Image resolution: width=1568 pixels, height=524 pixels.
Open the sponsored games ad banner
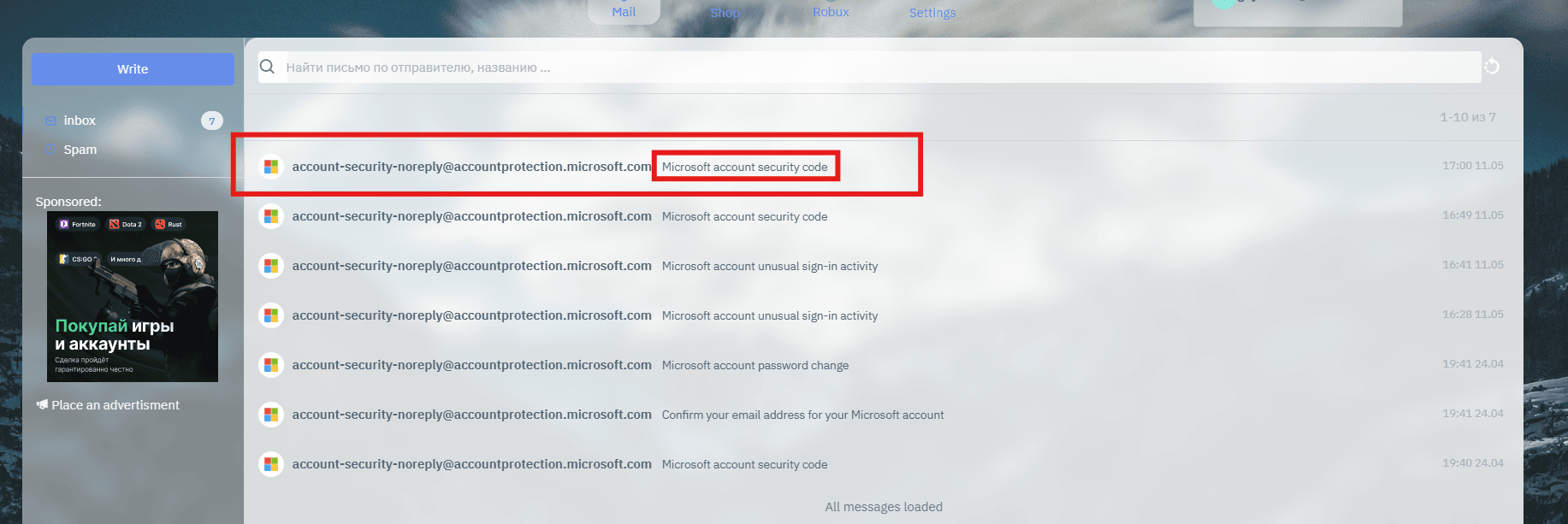133,297
